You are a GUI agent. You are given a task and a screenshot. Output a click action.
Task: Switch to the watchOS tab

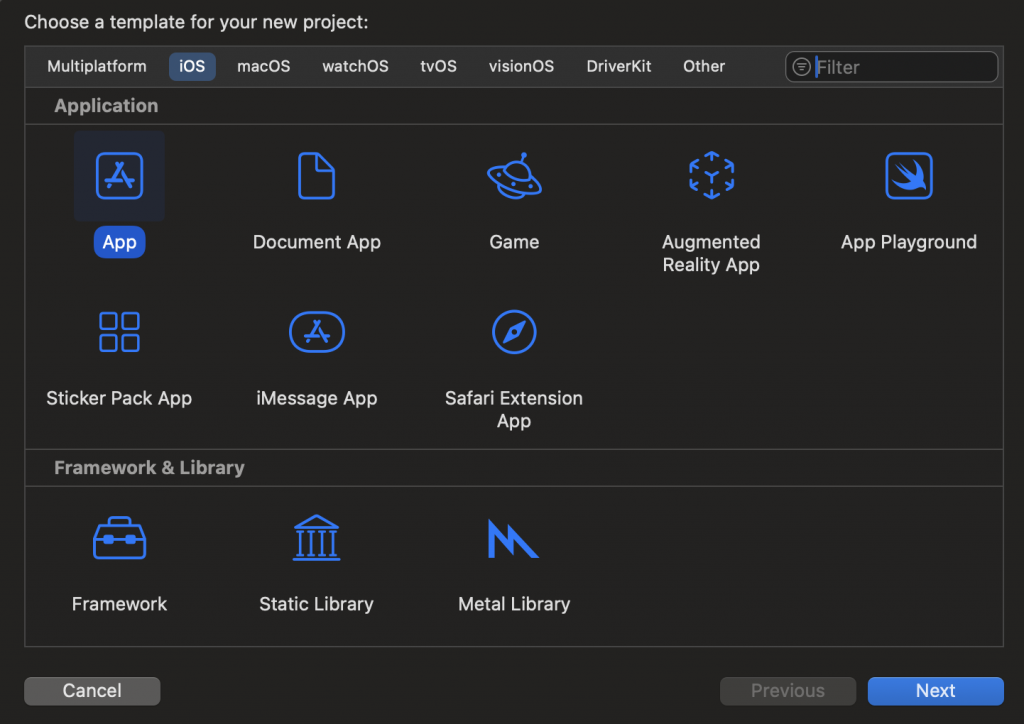click(x=355, y=67)
